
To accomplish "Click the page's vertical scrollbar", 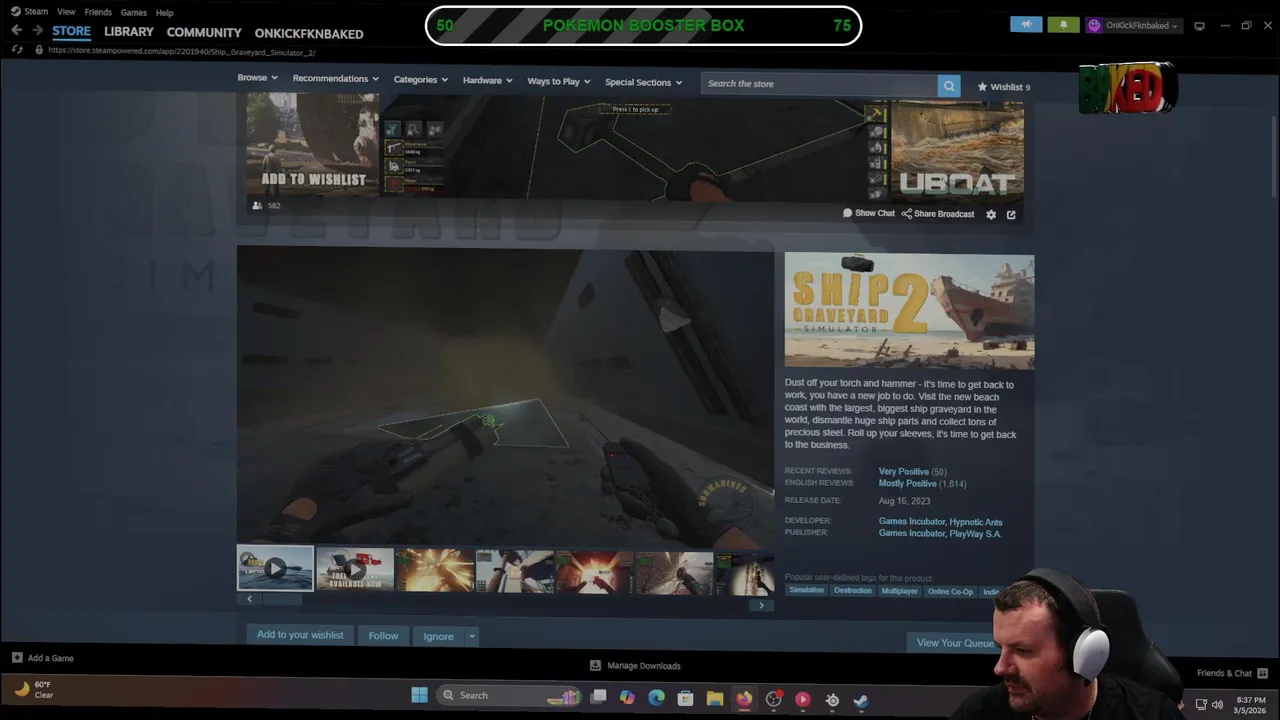I will [1274, 156].
